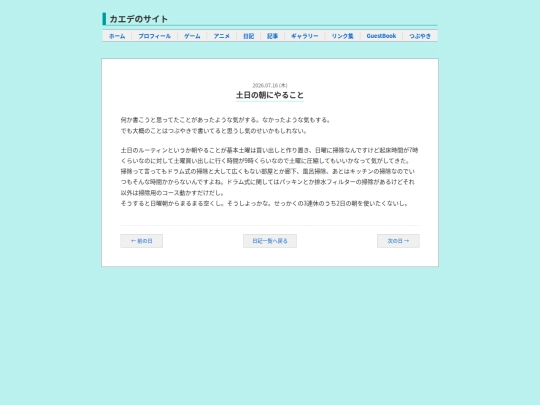The height and width of the screenshot is (405, 540).
Task: Visit the リンク集 page
Action: tap(343, 36)
